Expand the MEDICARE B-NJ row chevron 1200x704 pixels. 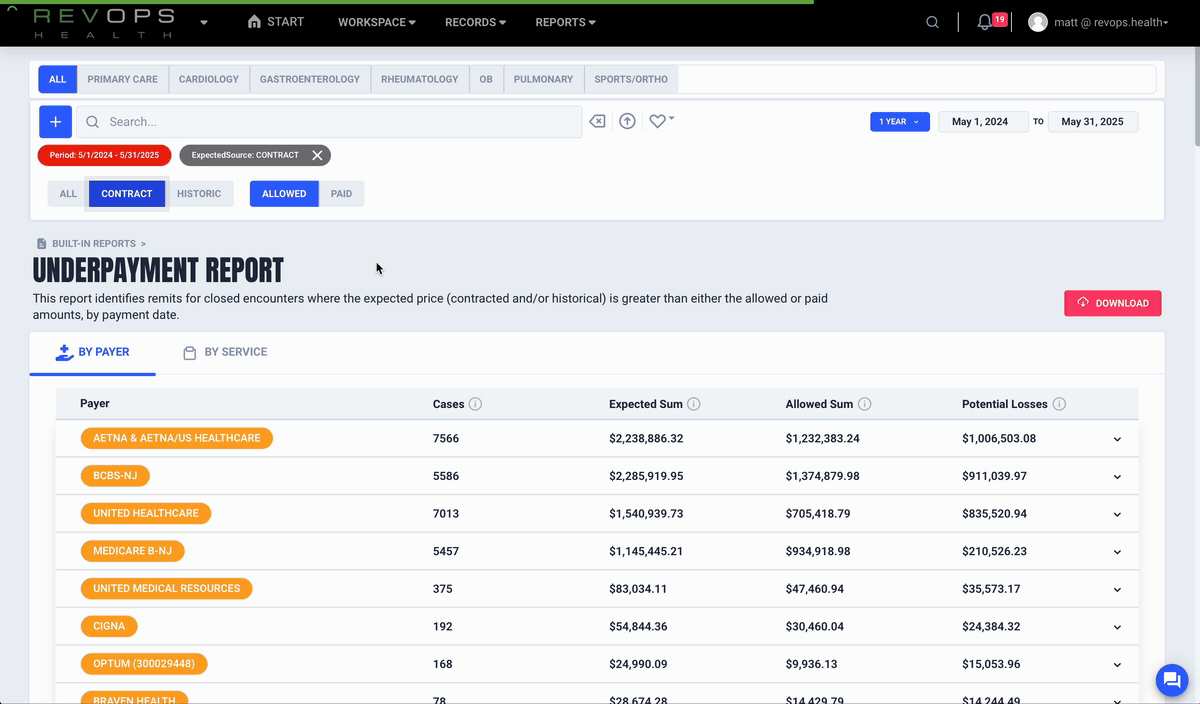1117,552
